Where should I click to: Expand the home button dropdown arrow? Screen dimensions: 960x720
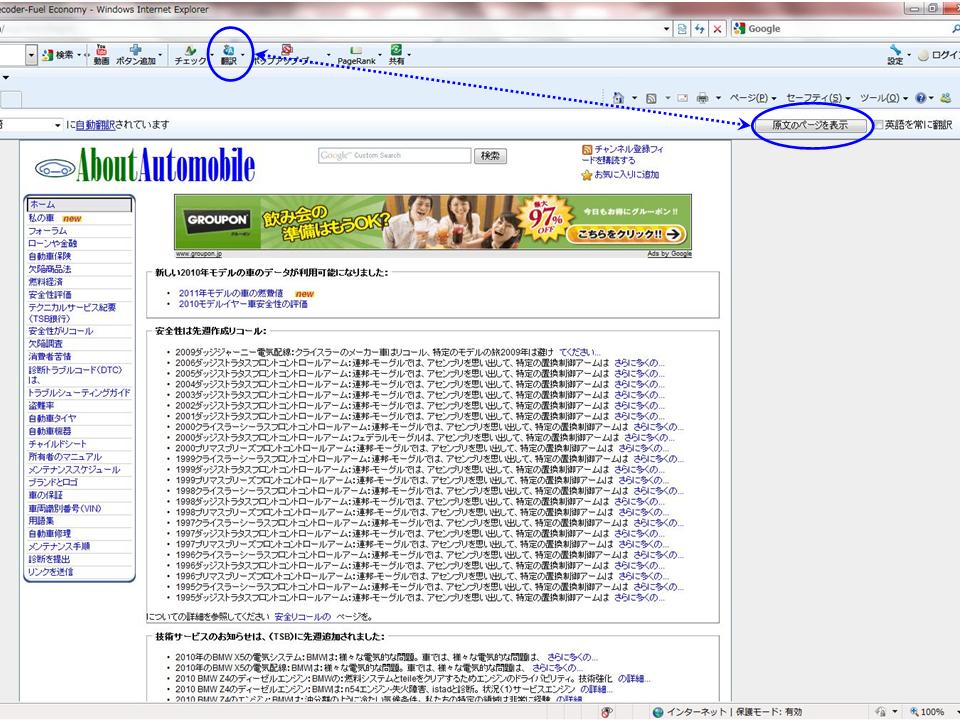tap(634, 98)
